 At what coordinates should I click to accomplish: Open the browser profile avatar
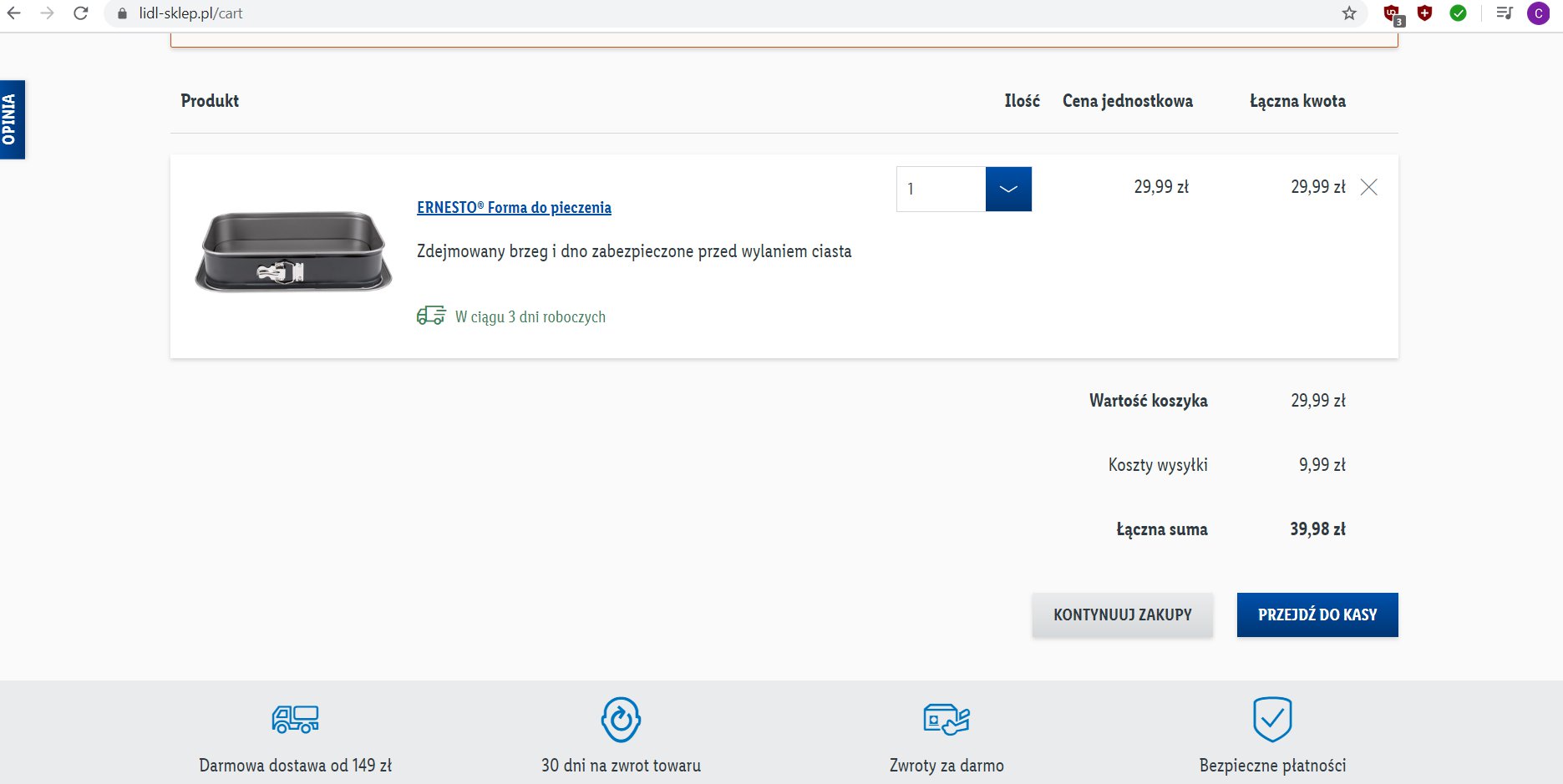click(1538, 13)
